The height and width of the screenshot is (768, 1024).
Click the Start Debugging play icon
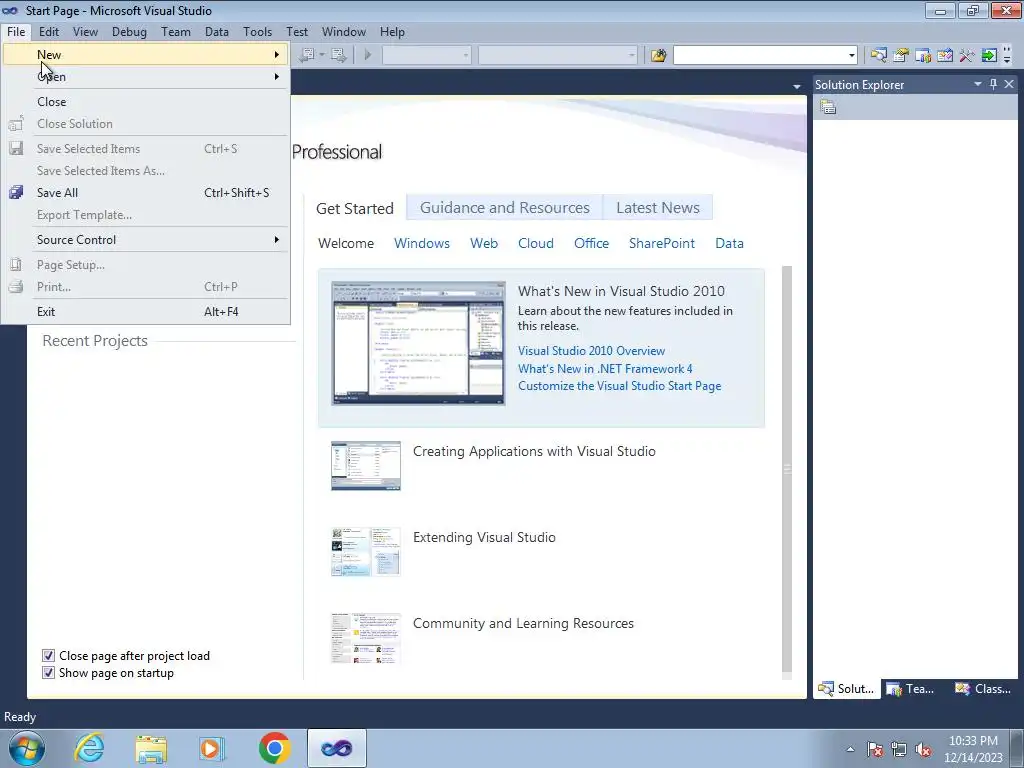click(x=368, y=56)
